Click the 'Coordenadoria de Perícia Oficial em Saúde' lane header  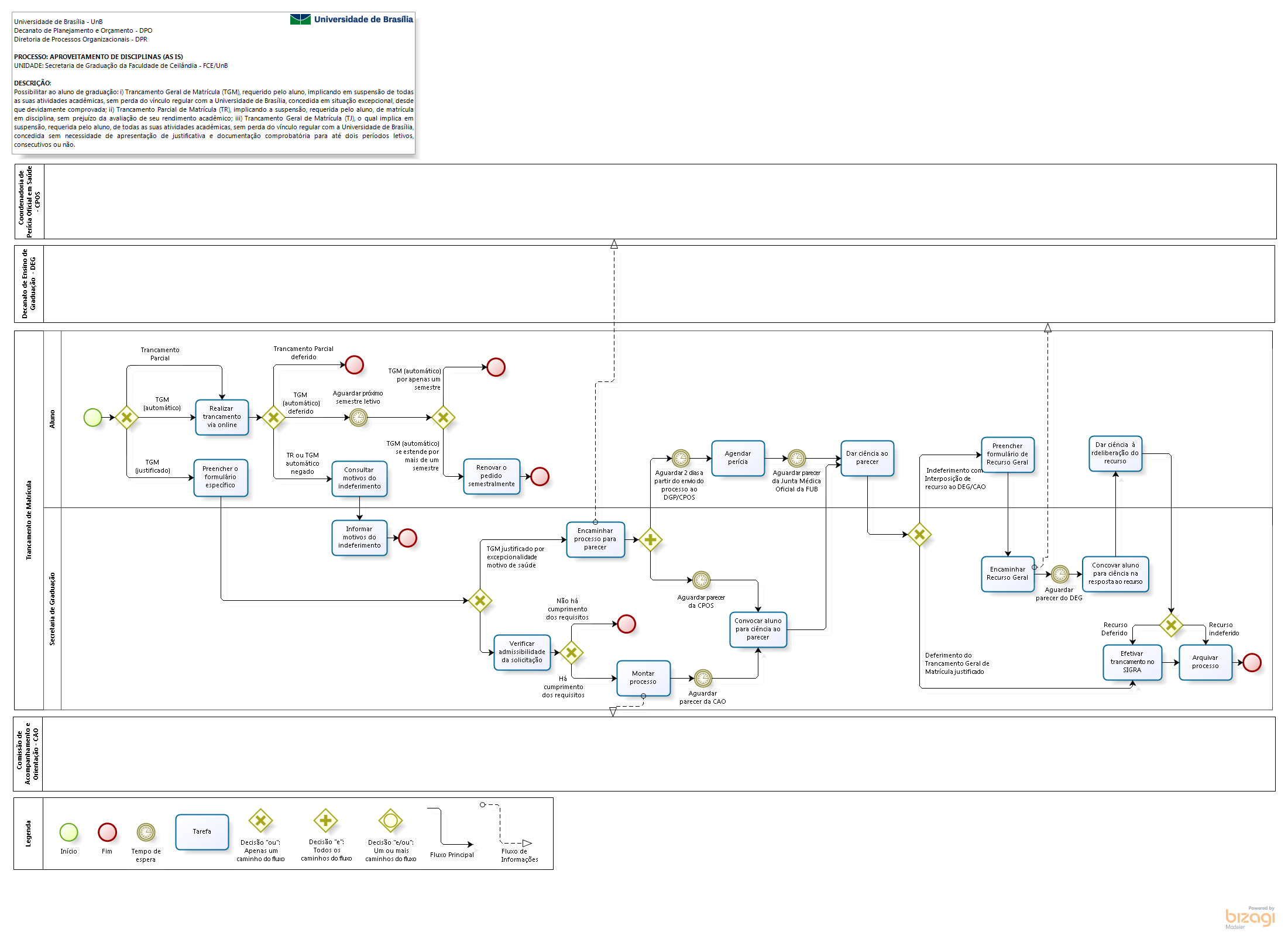29,201
